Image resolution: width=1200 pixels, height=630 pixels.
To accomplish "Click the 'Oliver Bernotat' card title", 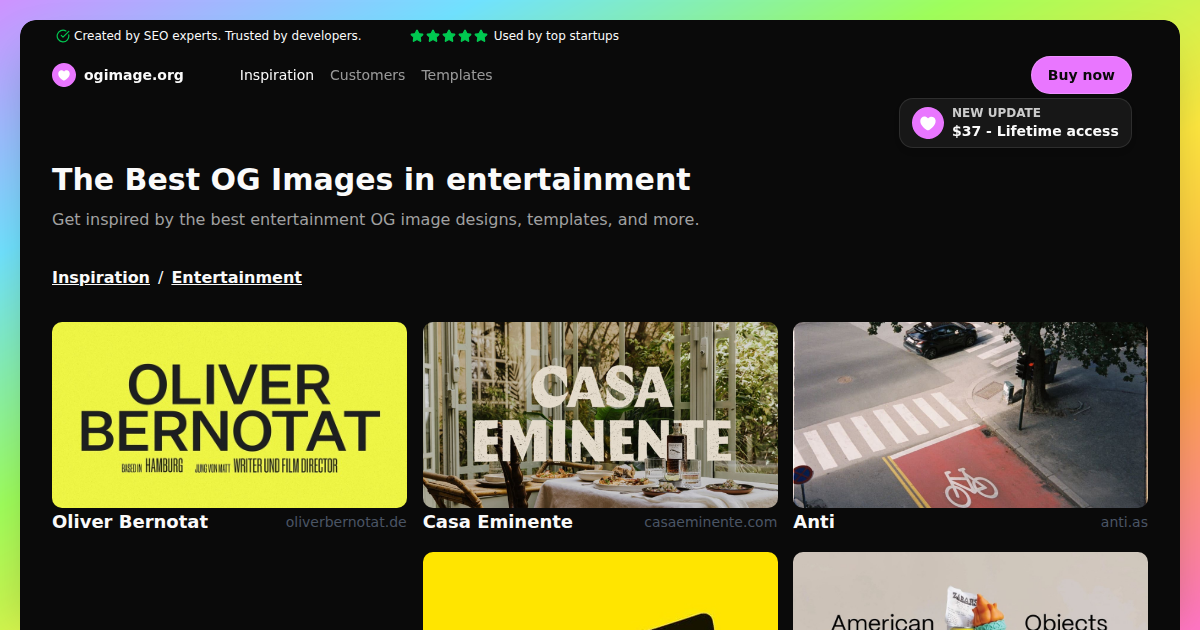I will pyautogui.click(x=130, y=521).
